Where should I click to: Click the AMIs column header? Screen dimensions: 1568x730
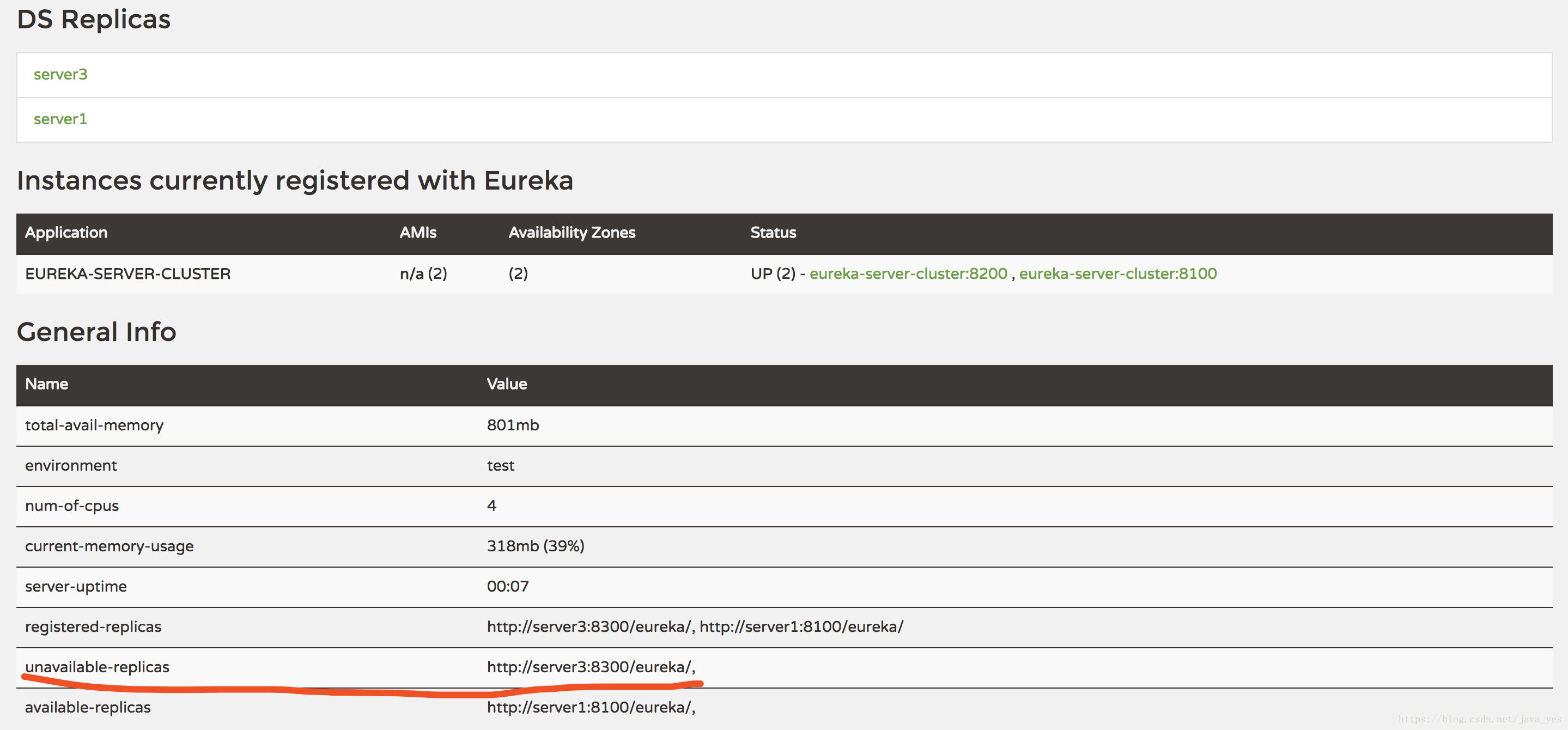coord(418,233)
